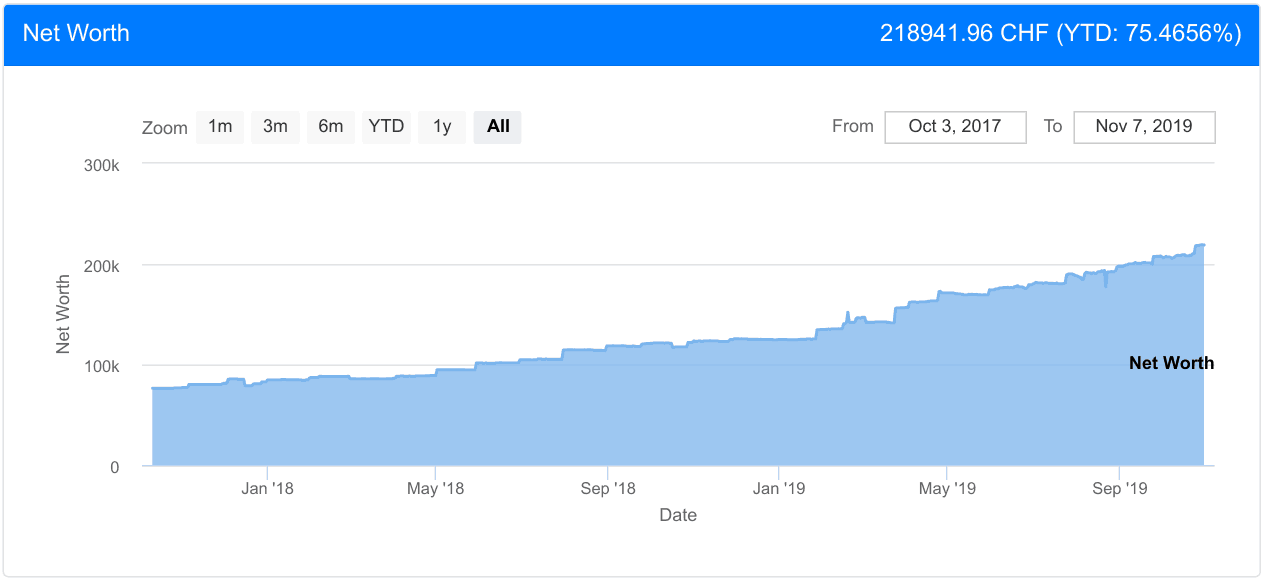This screenshot has height=579, width=1266.
Task: Click the vertical Net Worth axis title
Action: pyautogui.click(x=63, y=314)
